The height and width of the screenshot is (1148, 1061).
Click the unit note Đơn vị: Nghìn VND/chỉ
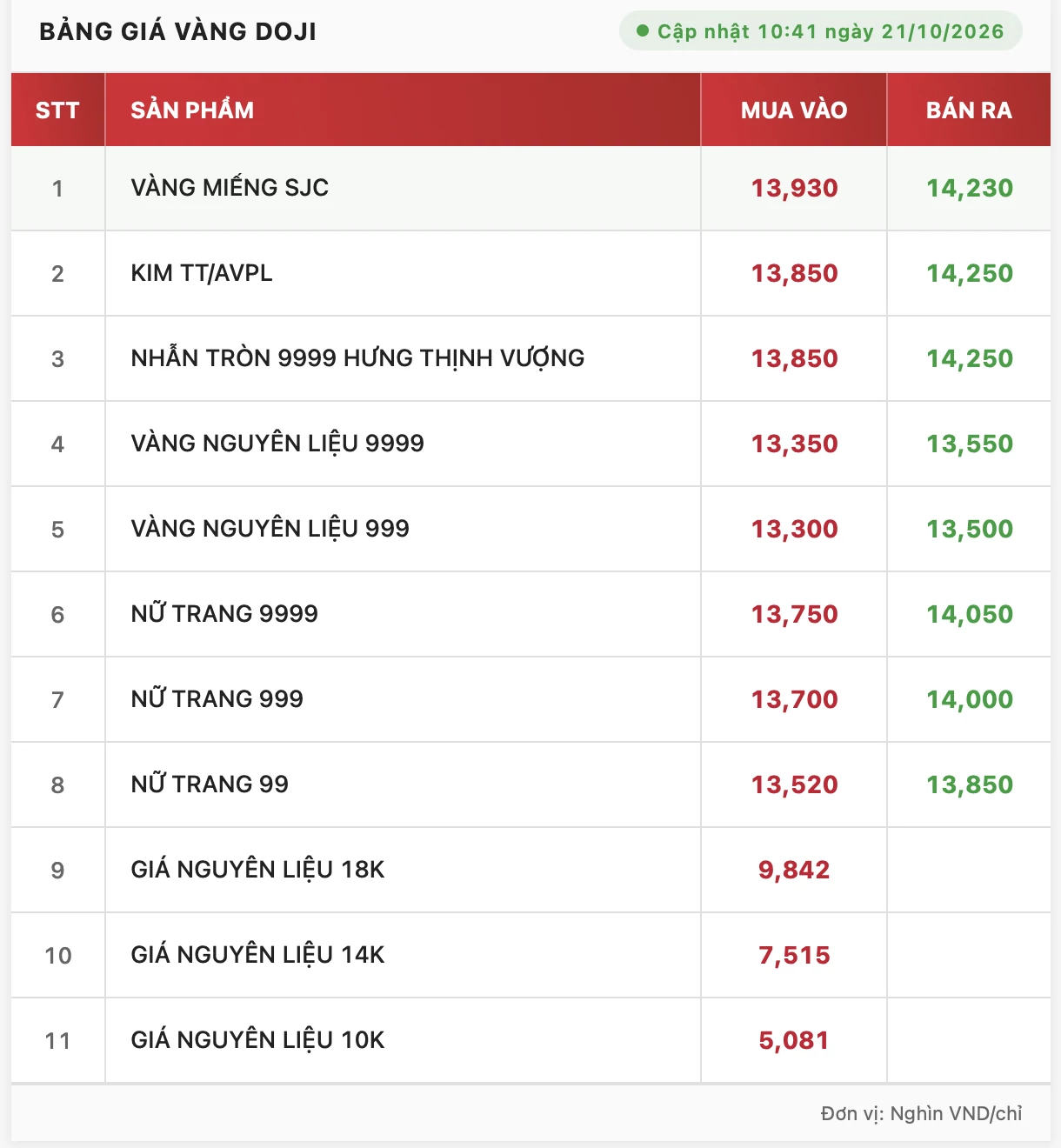pyautogui.click(x=921, y=1114)
